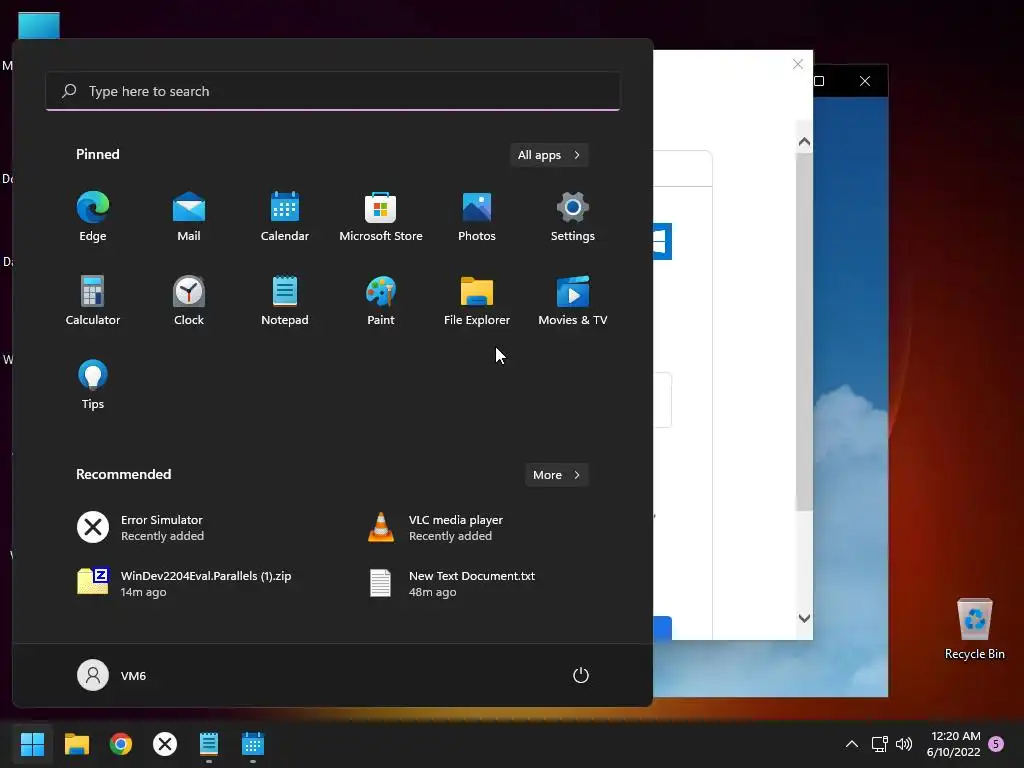Show hidden icons in system tray
Image resolution: width=1024 pixels, height=768 pixels.
pos(852,744)
